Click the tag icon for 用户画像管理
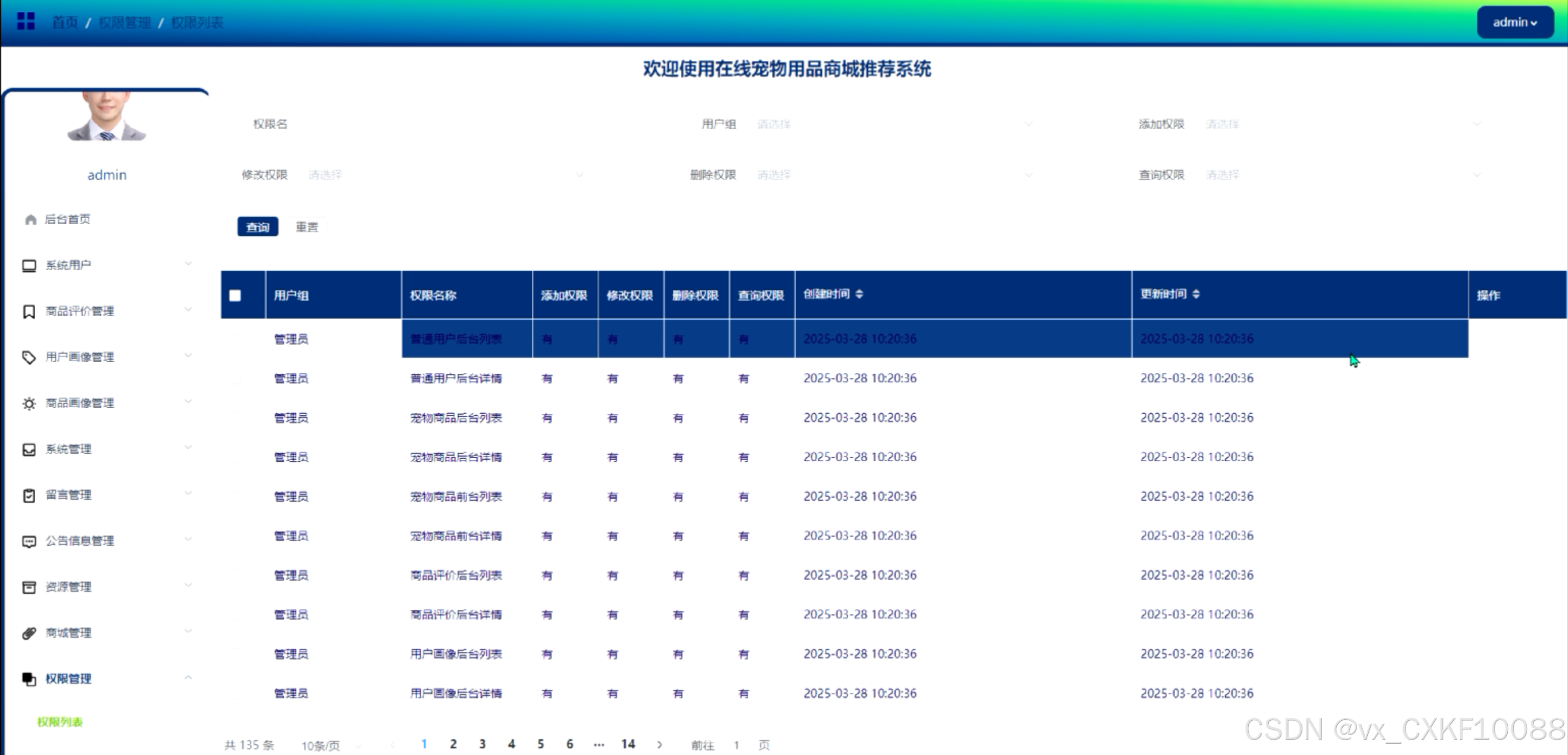Viewport: 1568px width, 755px height. coord(29,358)
